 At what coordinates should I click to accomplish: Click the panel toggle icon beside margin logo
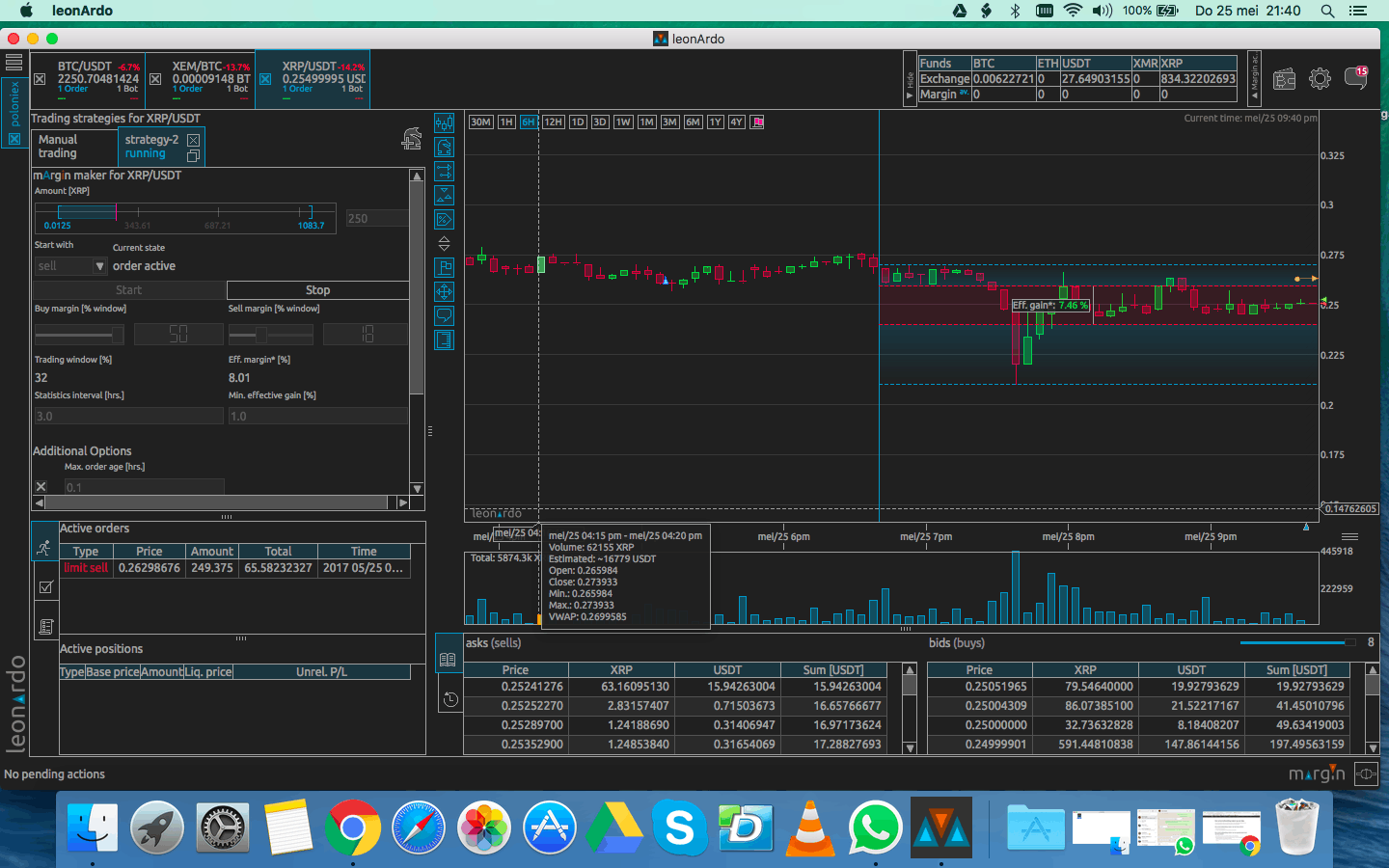tap(1366, 773)
